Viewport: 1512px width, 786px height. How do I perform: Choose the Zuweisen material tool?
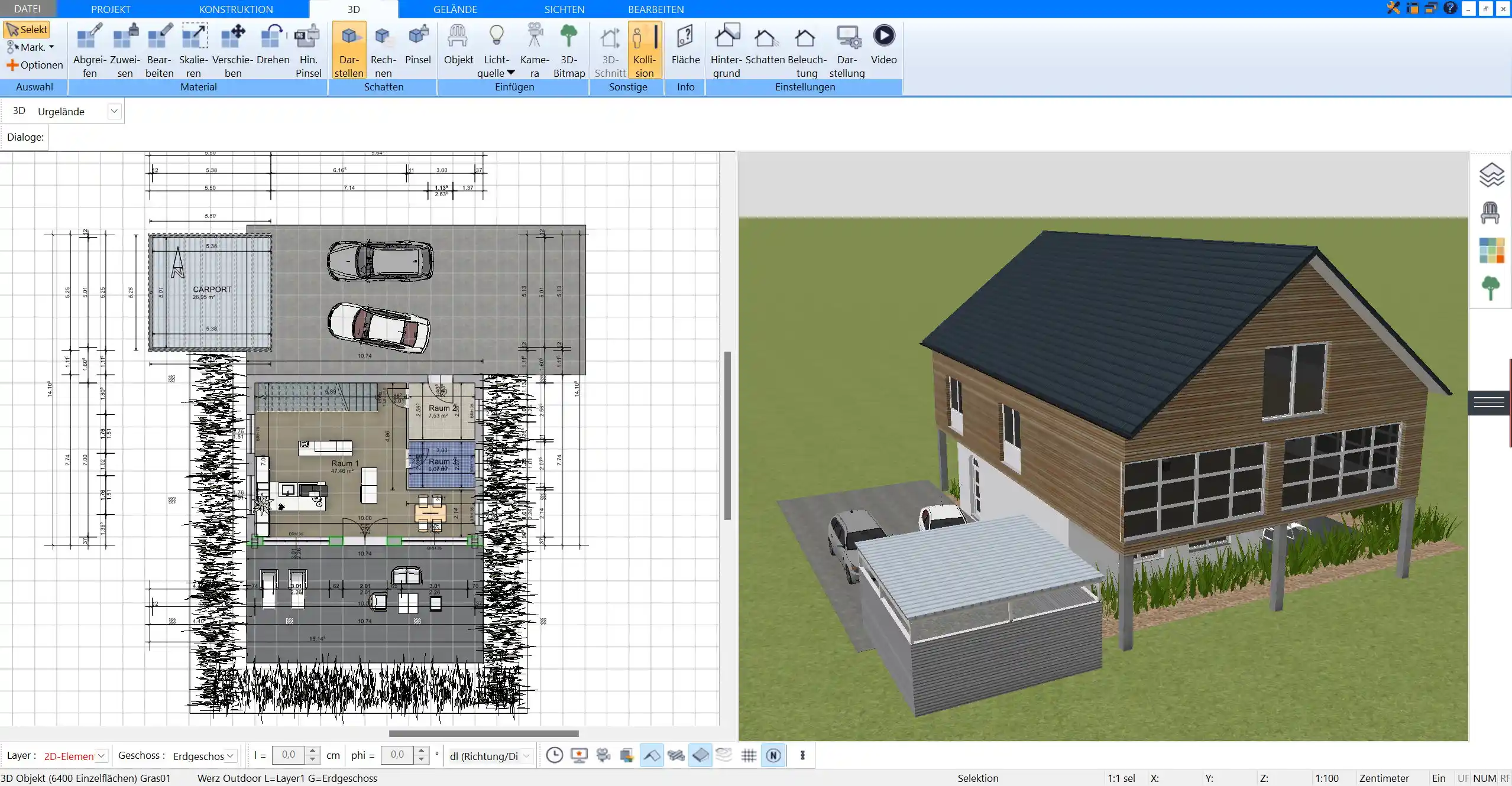click(125, 50)
